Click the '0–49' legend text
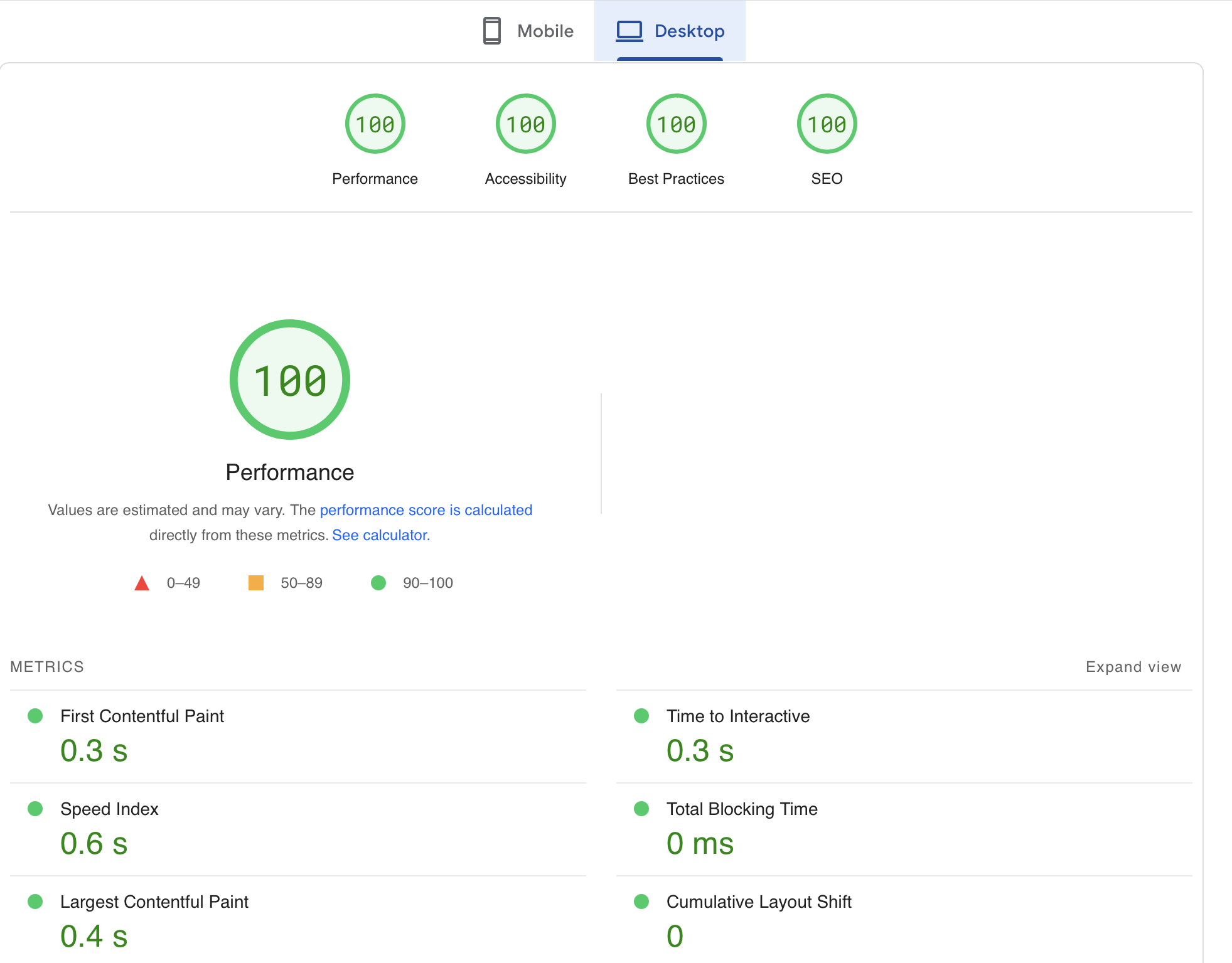This screenshot has height=963, width=1232. (183, 583)
